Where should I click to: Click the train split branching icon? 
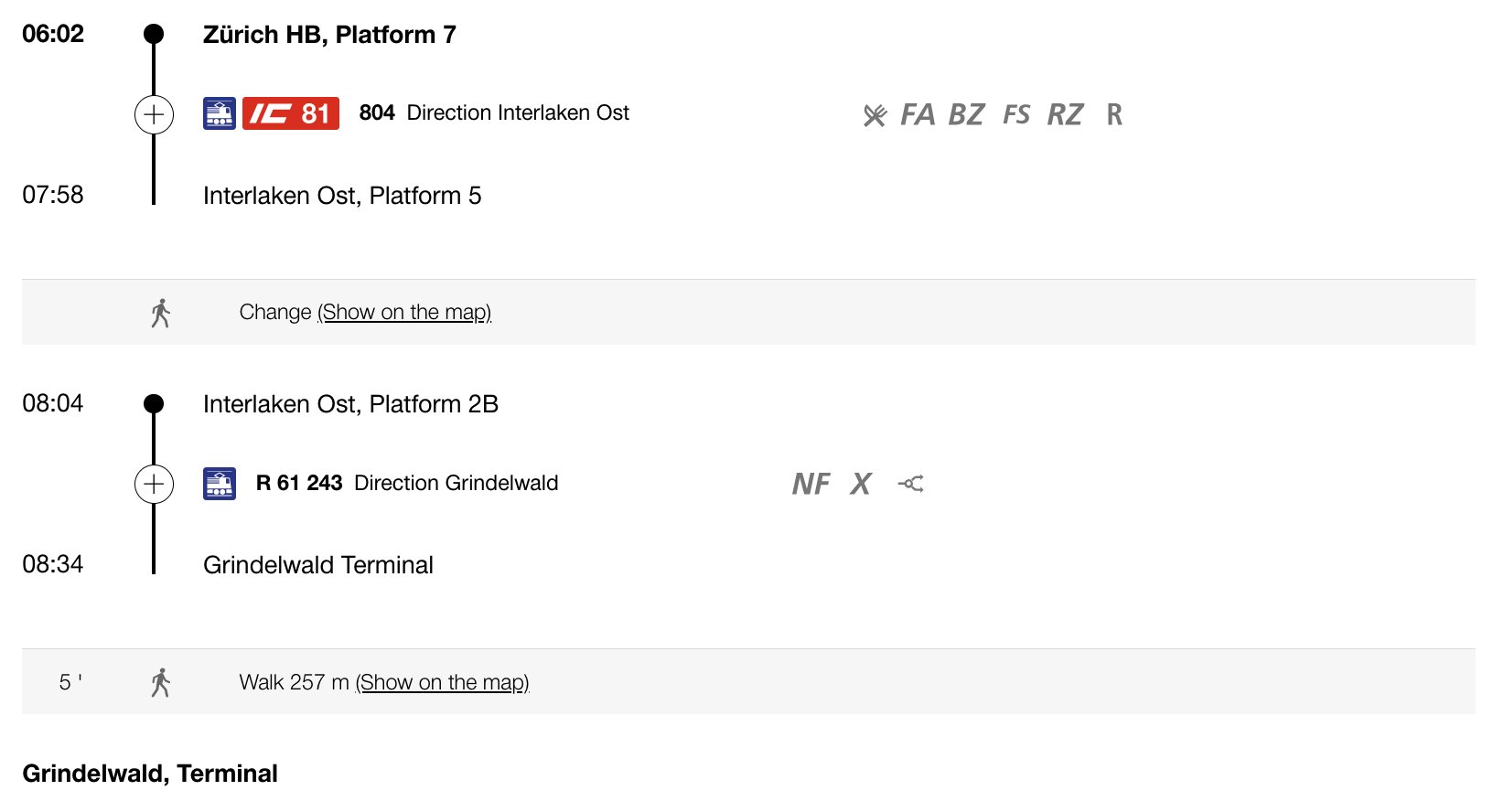pos(911,484)
